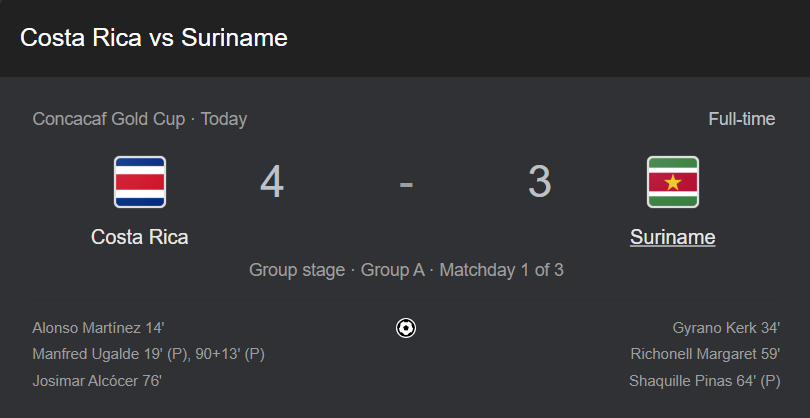The image size is (810, 418).
Task: Click scorer Alonso Martínez 14'
Action: pos(98,328)
